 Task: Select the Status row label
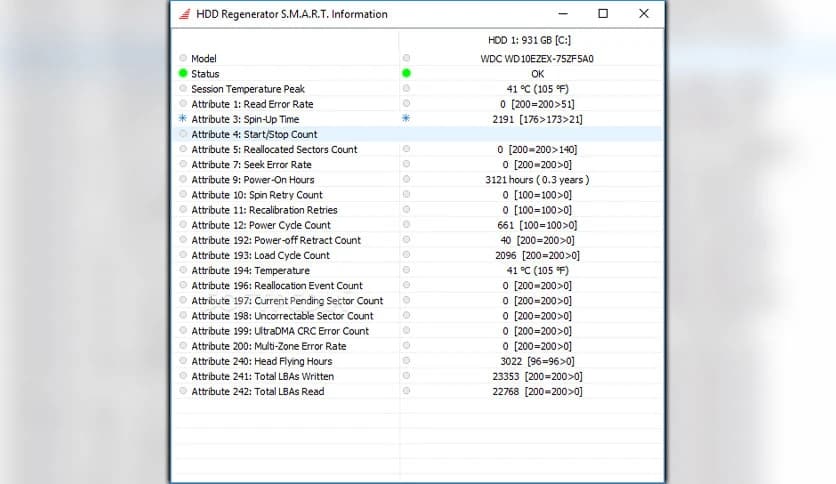(x=205, y=74)
